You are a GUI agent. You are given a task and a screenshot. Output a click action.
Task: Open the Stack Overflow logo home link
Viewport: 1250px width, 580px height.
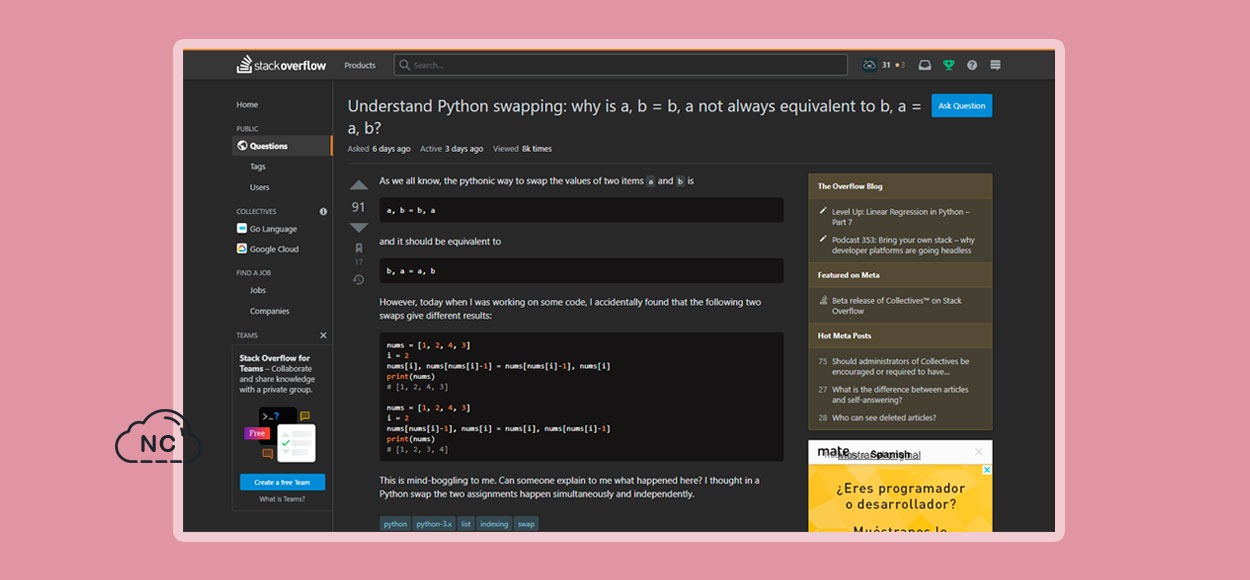281,65
